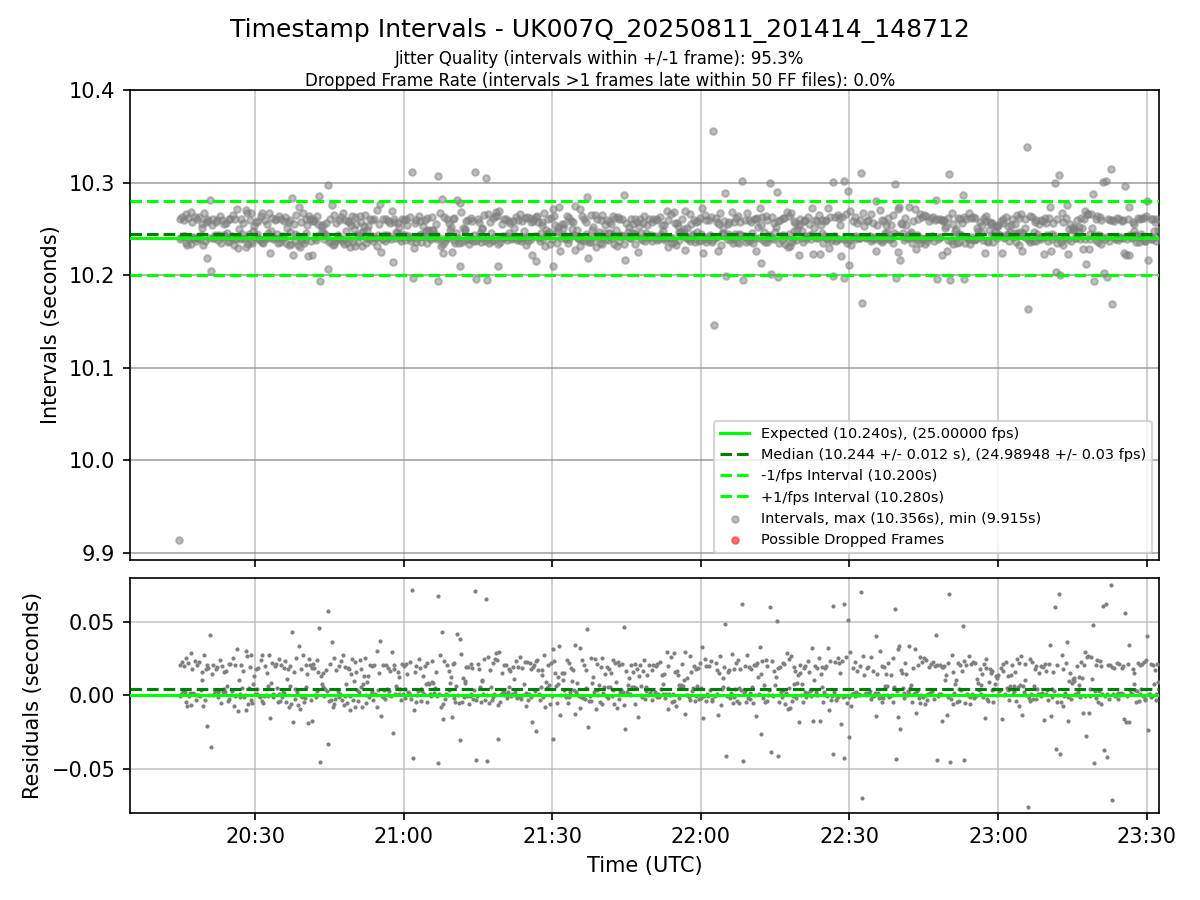This screenshot has height=900, width=1200.
Task: Click the low outlier point near 10.147 seconds
Action: tap(714, 325)
